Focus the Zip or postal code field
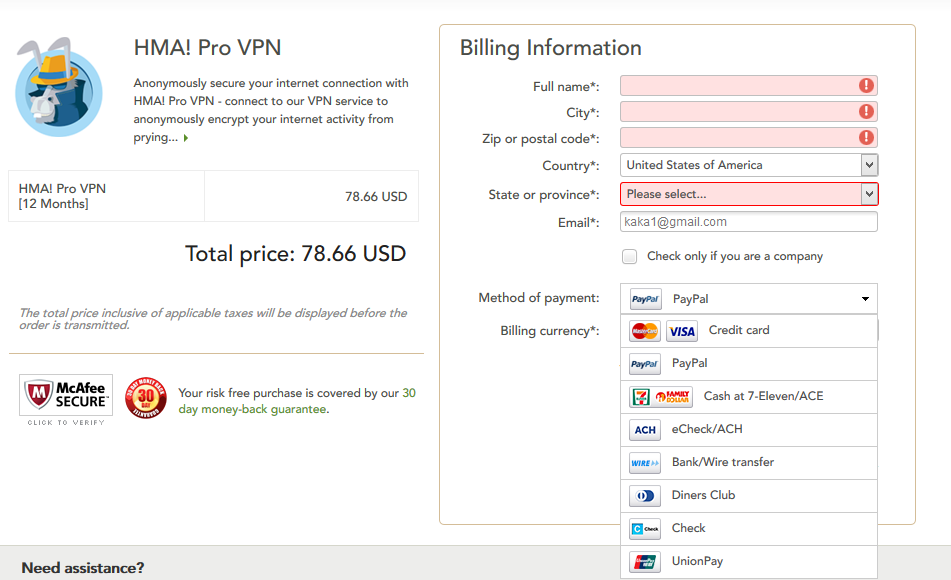Viewport: 951px width, 580px height. (x=749, y=138)
